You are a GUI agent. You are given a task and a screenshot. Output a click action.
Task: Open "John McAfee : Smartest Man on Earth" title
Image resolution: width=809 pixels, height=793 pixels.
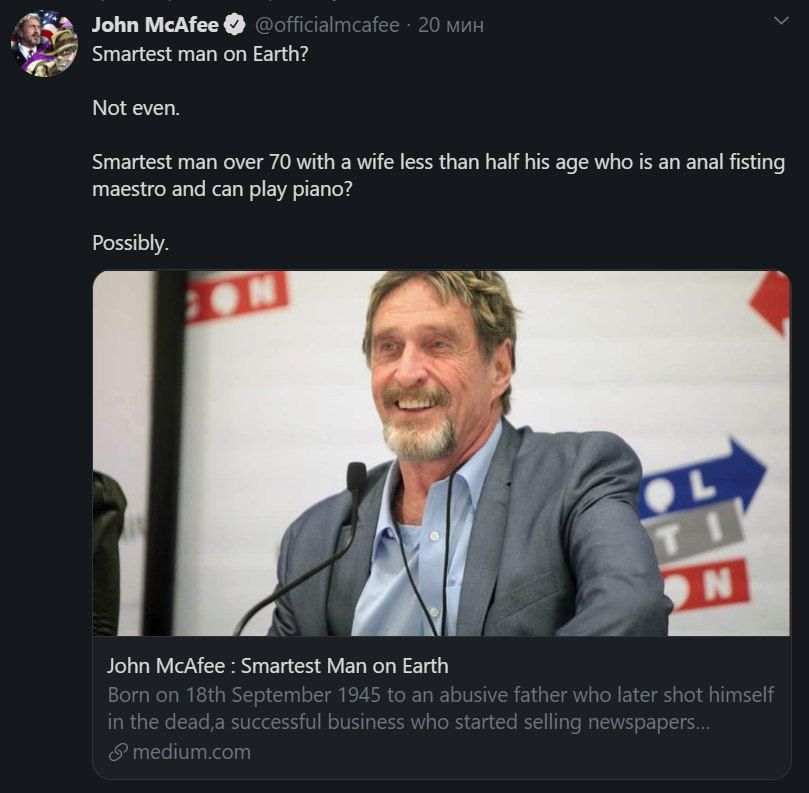tap(278, 665)
